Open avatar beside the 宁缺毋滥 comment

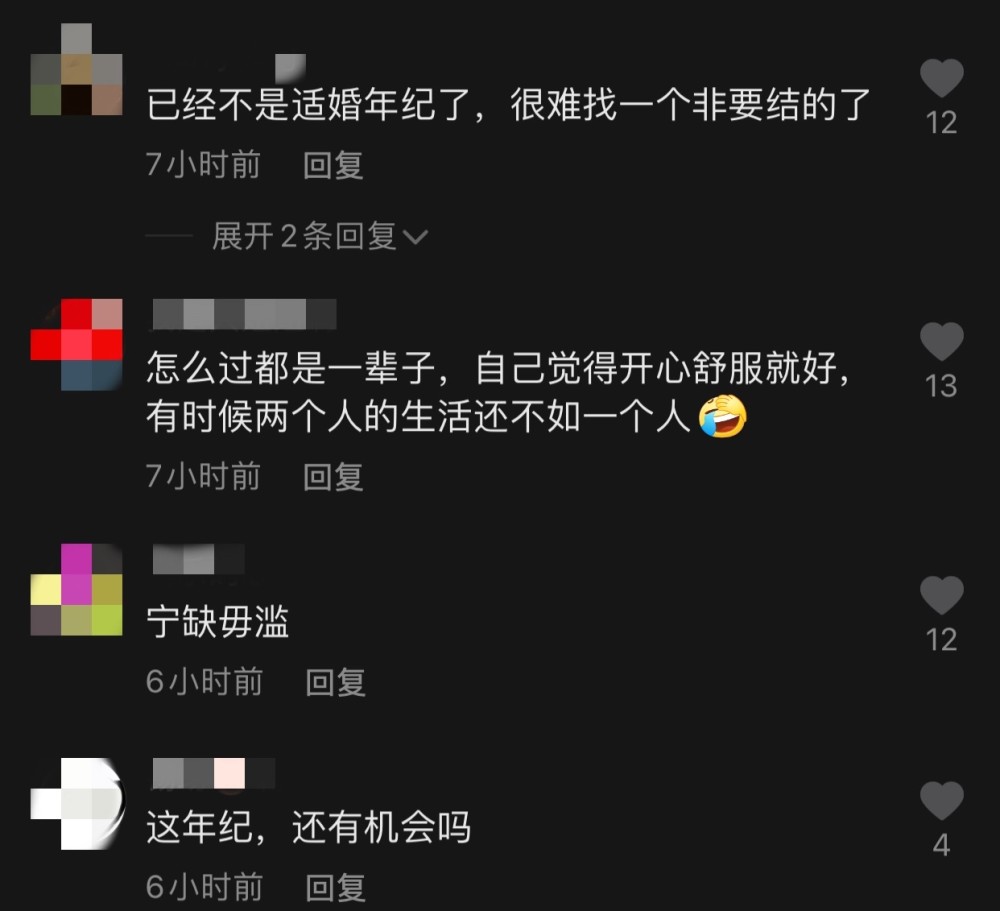(x=77, y=590)
